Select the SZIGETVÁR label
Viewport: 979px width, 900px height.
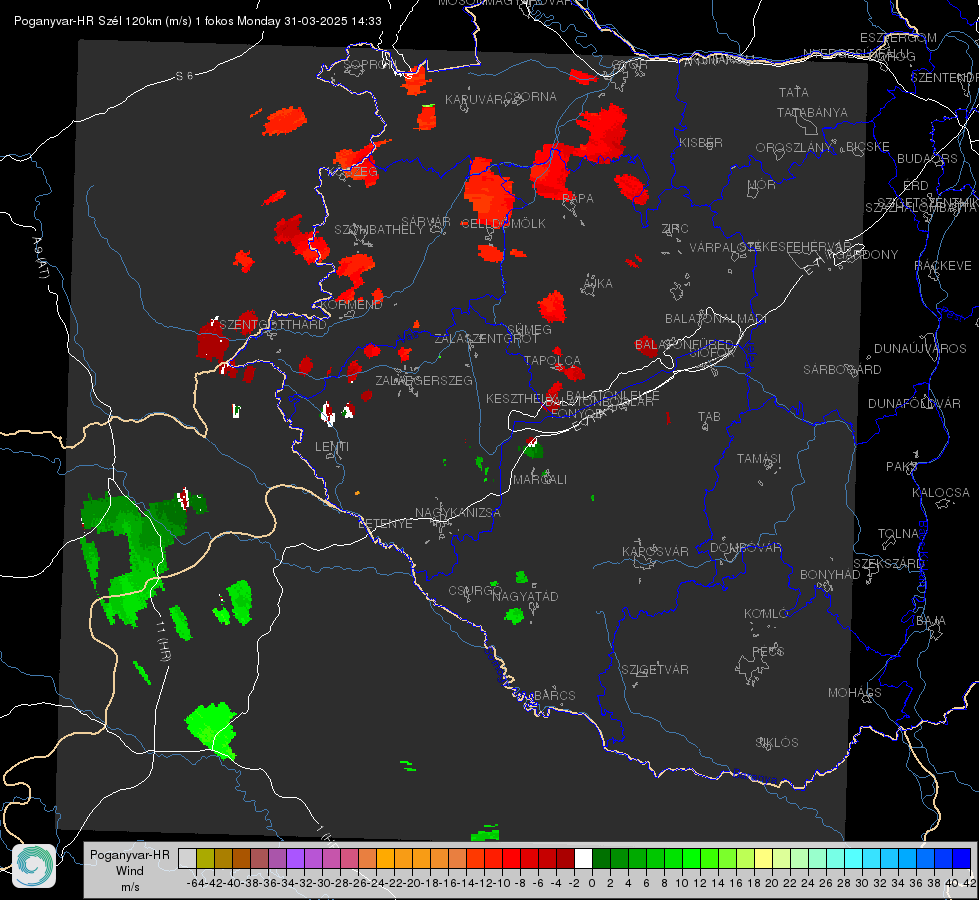(655, 670)
